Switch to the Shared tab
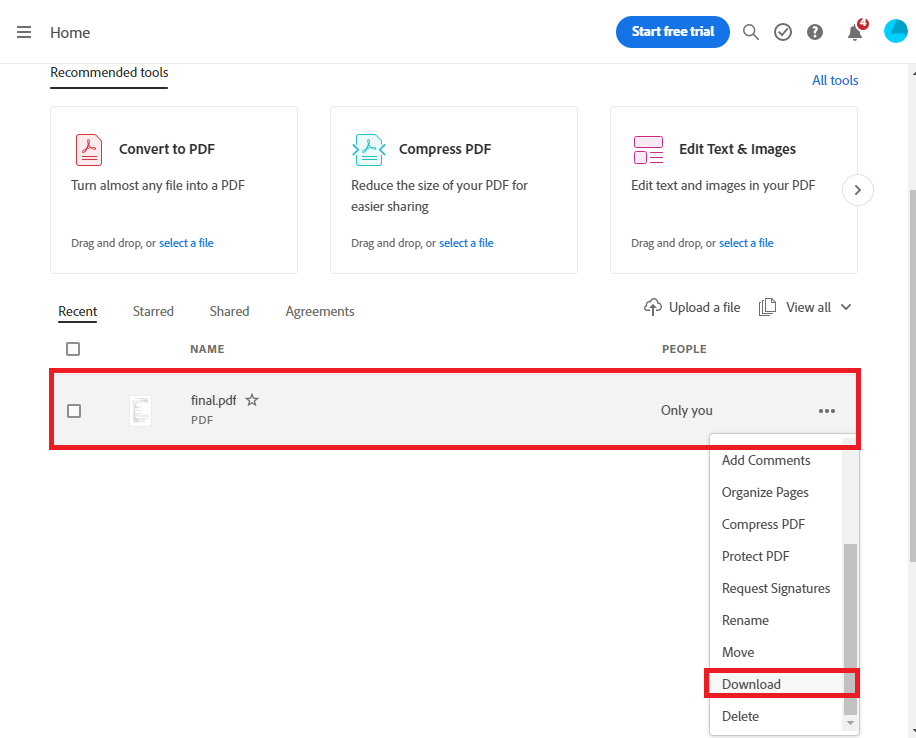Viewport: 916px width, 738px height. (x=229, y=311)
